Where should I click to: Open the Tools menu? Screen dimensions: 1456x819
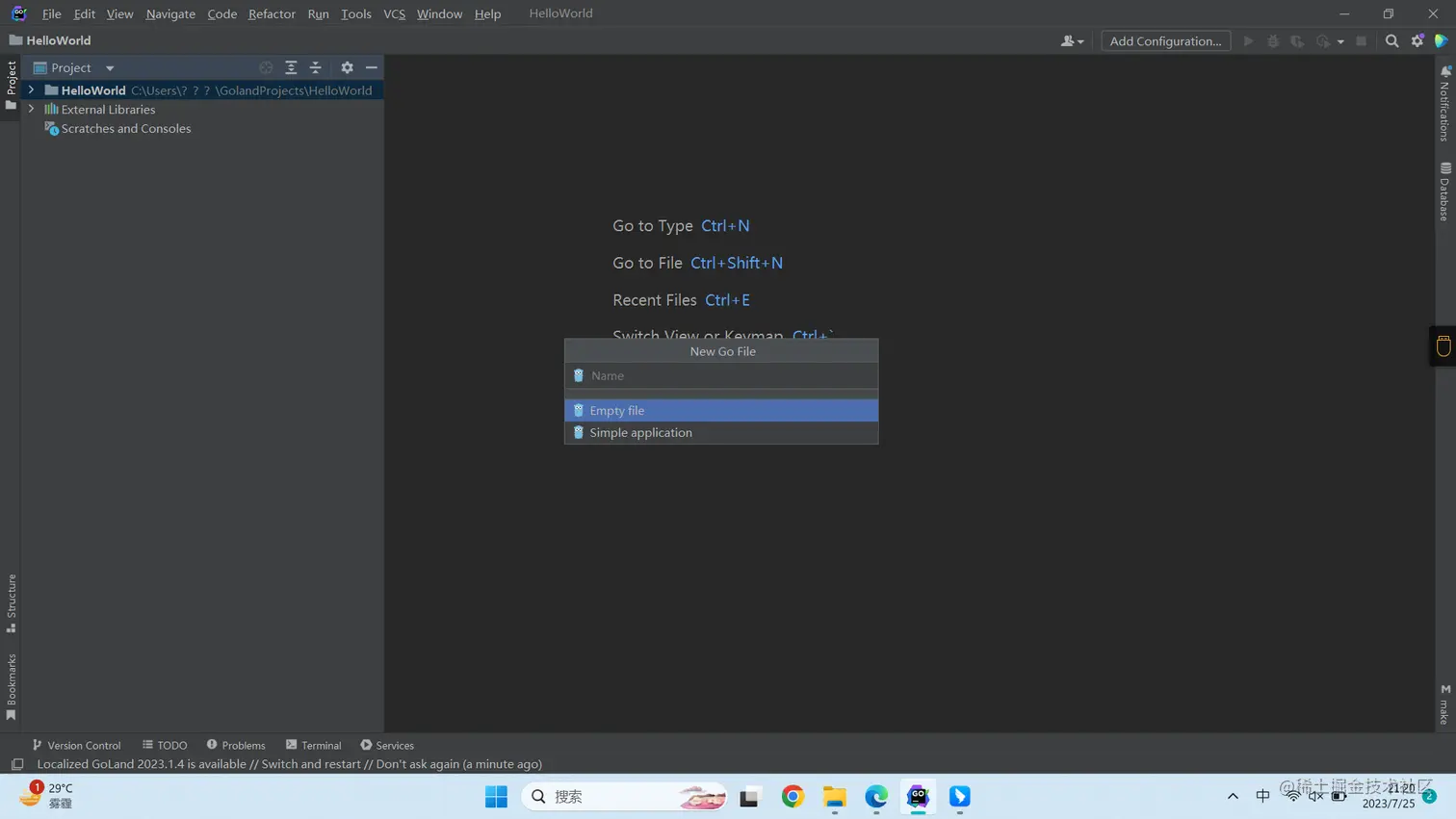pos(356,13)
